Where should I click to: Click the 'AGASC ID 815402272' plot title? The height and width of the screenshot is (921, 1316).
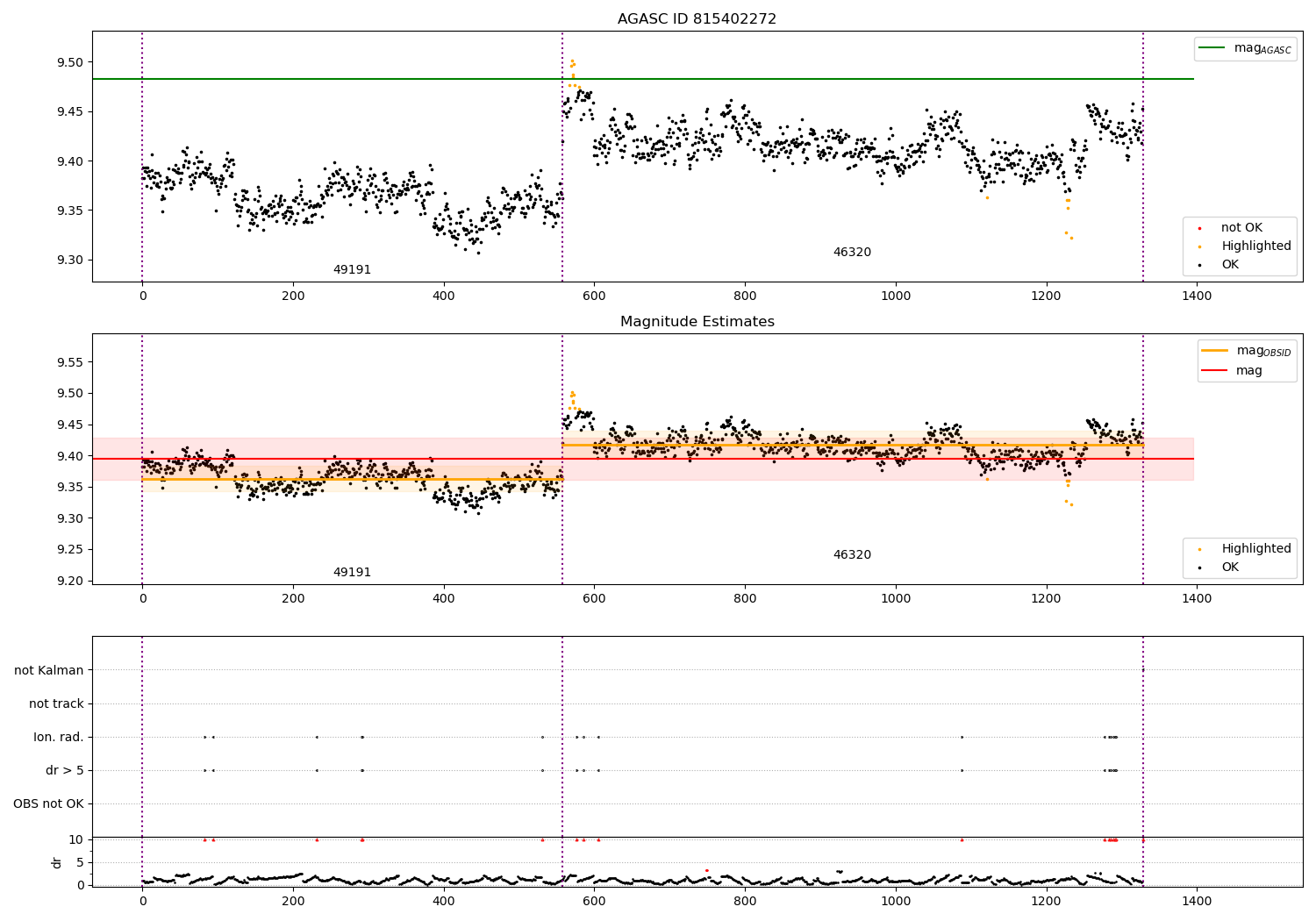tap(697, 18)
